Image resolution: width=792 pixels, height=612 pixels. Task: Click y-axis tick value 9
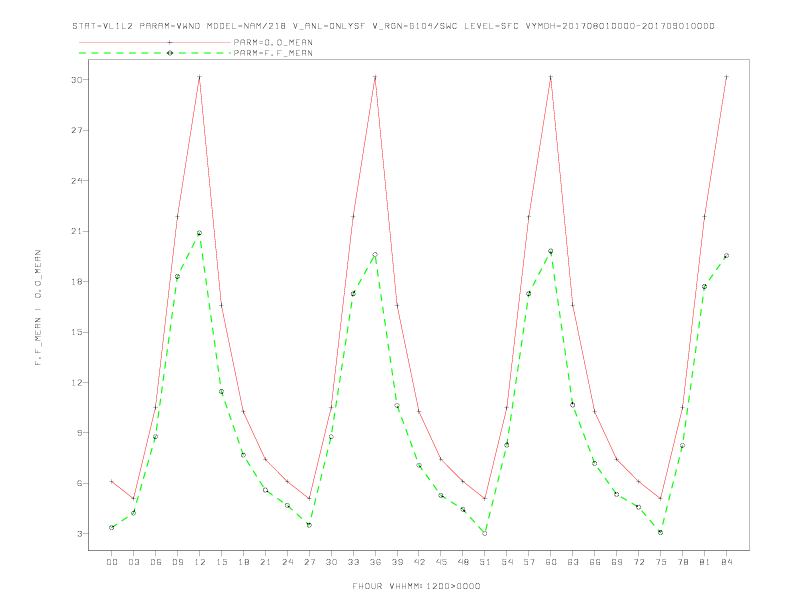(x=80, y=433)
